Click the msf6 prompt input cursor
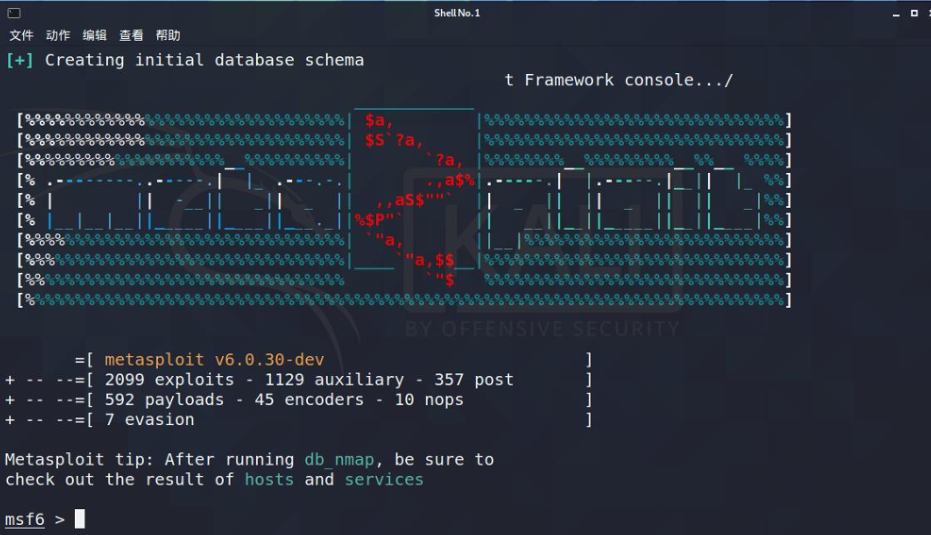The width and height of the screenshot is (931, 535). tap(80, 518)
